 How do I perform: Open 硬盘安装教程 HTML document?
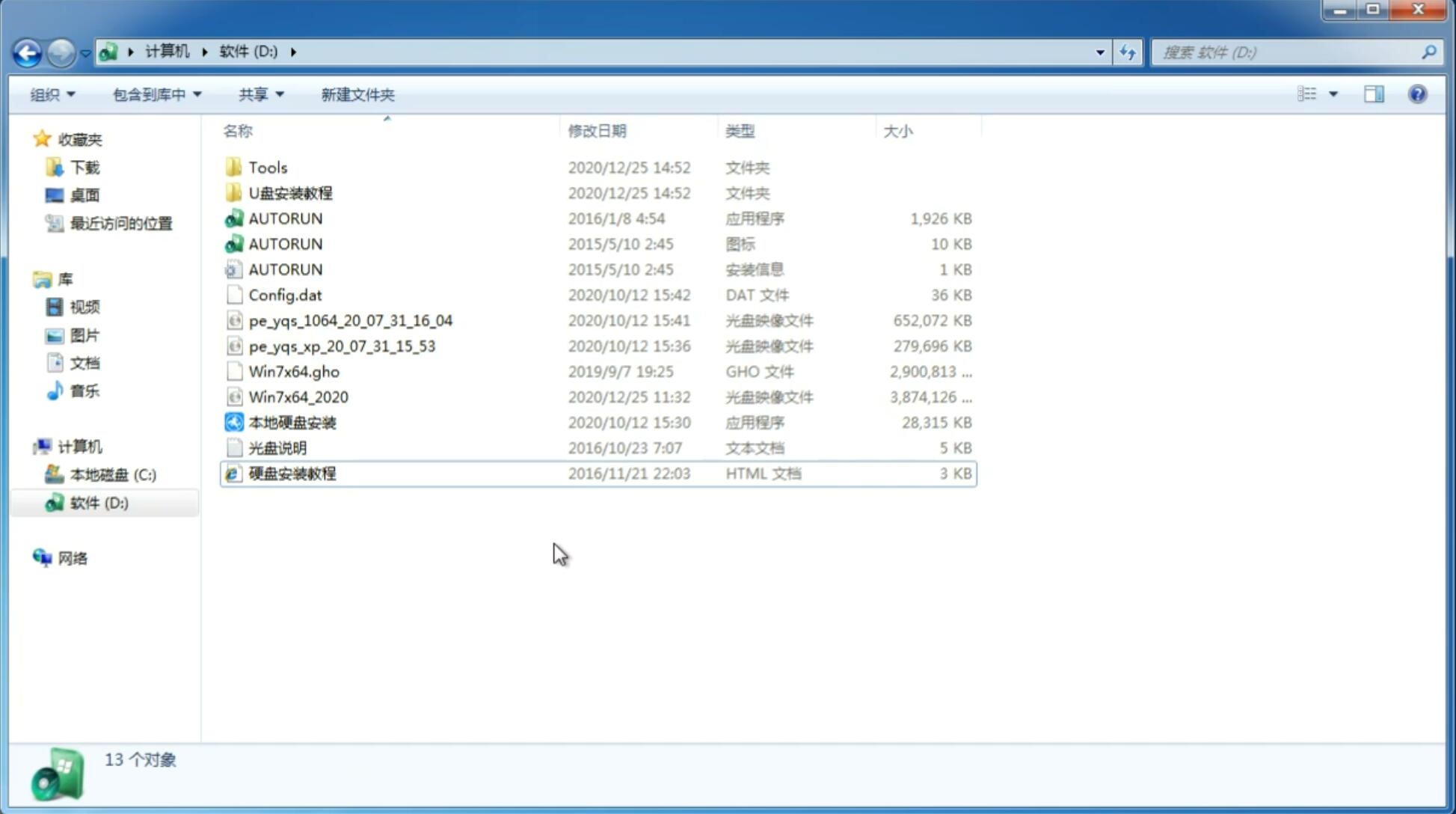[292, 473]
